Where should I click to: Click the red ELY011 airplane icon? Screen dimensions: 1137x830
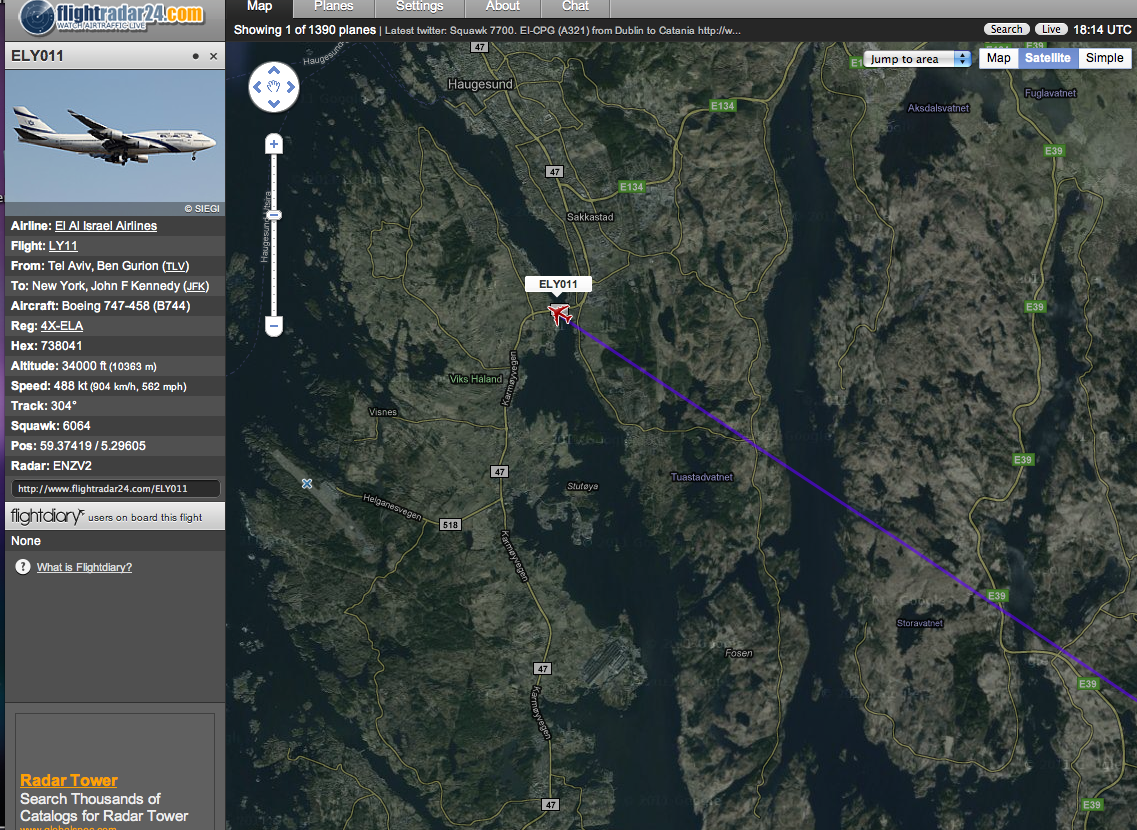point(559,315)
